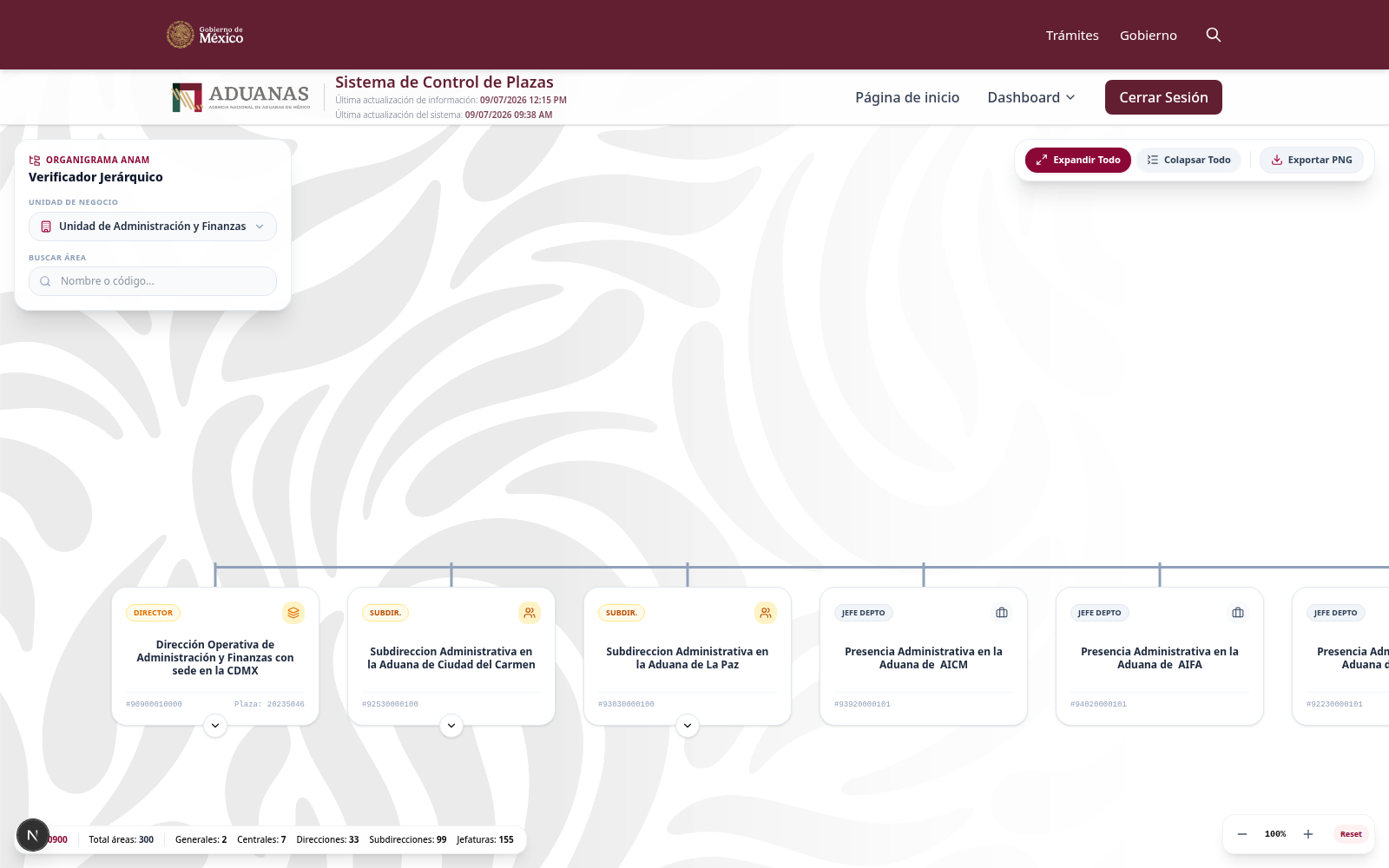1389x868 pixels.
Task: Open the Dashboard dropdown menu
Action: tap(1031, 97)
